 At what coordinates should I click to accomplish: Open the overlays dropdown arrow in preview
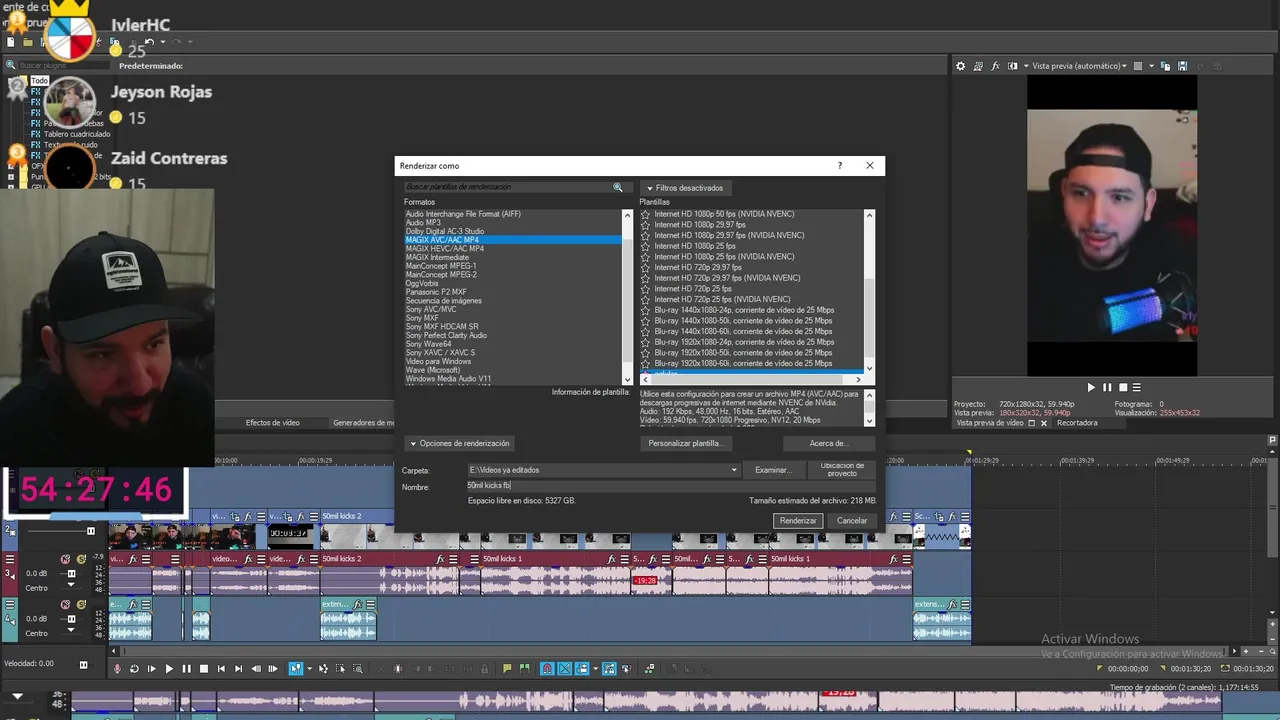[x=1151, y=66]
